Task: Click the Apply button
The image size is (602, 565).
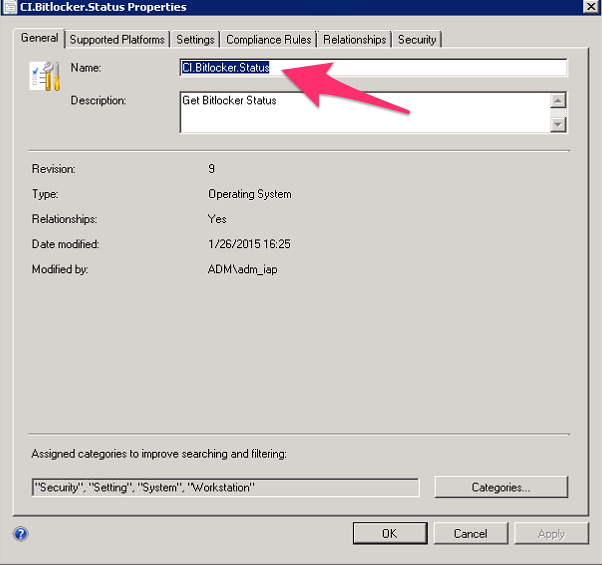Action: 551,533
